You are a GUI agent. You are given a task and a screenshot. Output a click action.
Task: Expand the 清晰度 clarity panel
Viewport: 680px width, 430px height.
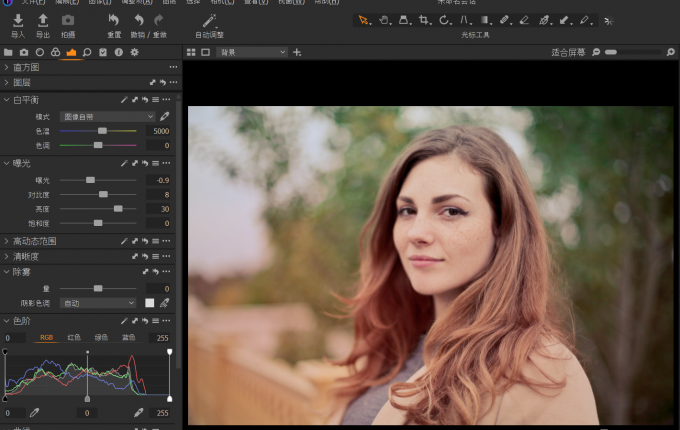[6, 257]
